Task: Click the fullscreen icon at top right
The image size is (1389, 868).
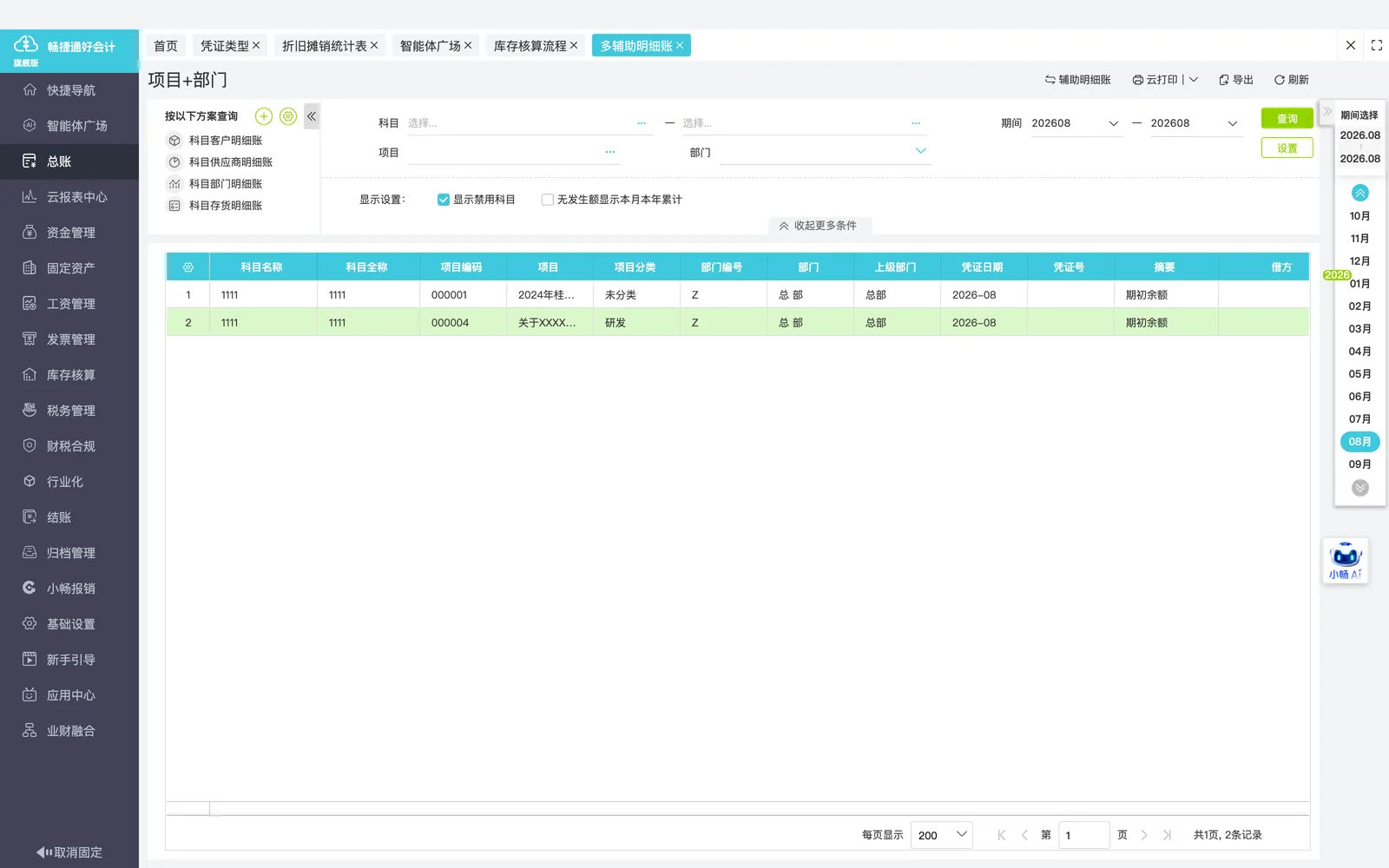Action: click(1377, 45)
